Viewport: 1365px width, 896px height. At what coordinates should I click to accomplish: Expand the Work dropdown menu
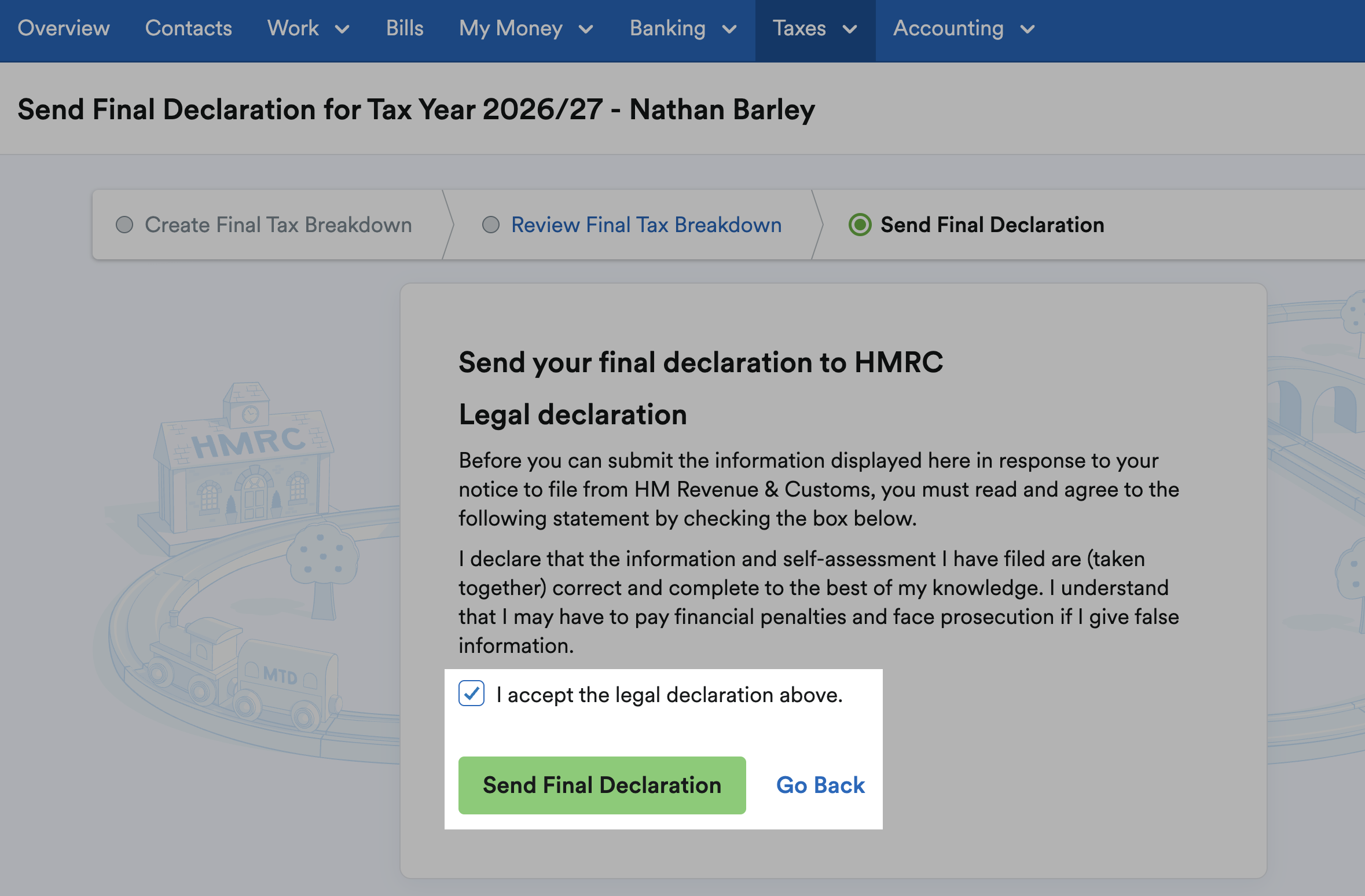308,28
